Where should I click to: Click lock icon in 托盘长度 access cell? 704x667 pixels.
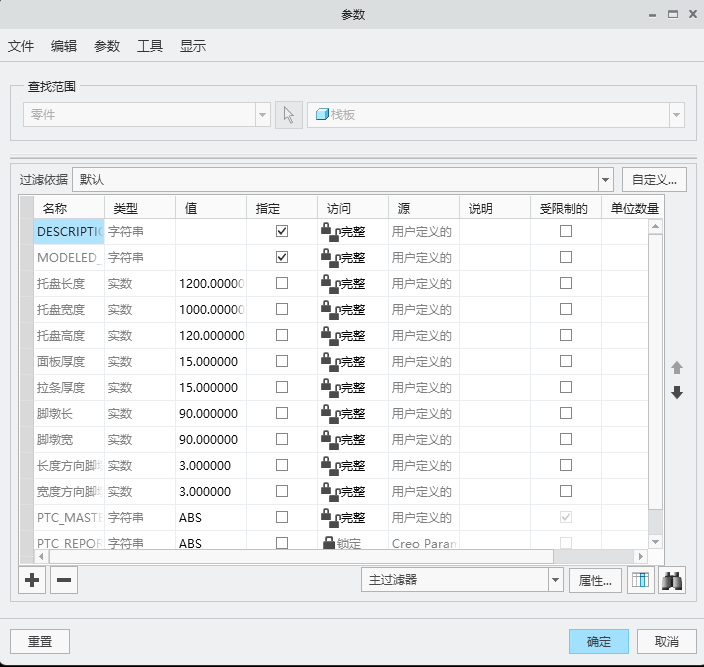tap(327, 283)
